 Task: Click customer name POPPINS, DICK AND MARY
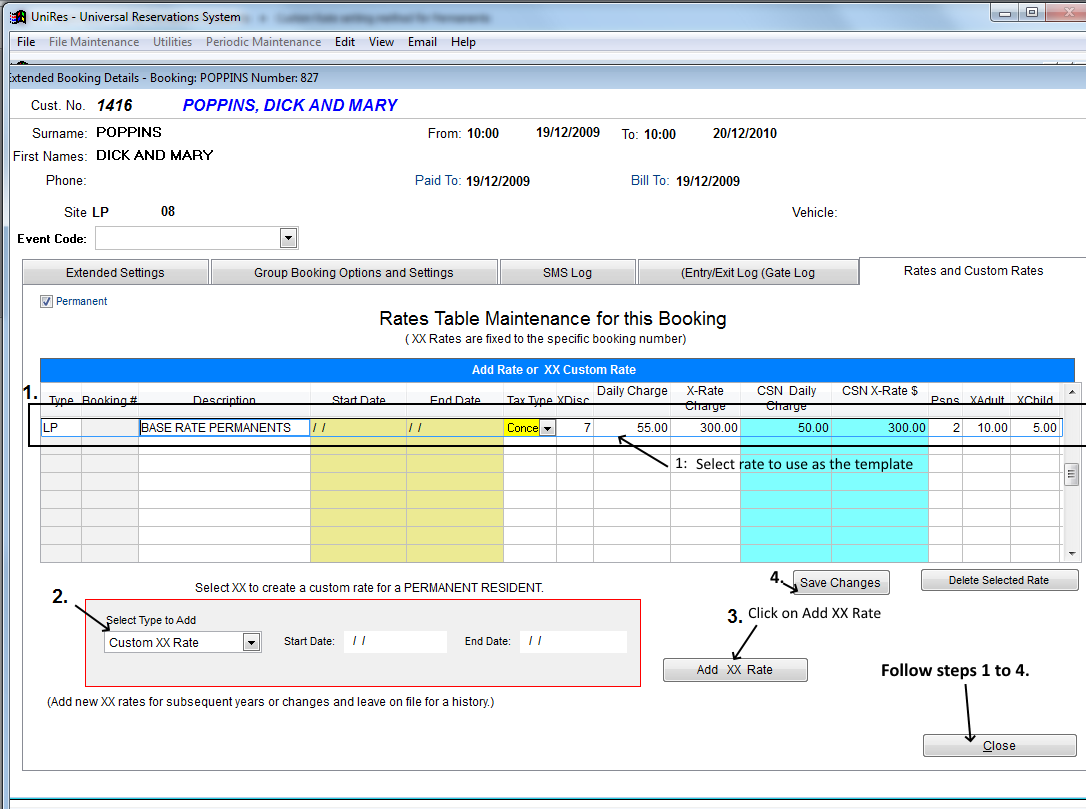[x=290, y=105]
